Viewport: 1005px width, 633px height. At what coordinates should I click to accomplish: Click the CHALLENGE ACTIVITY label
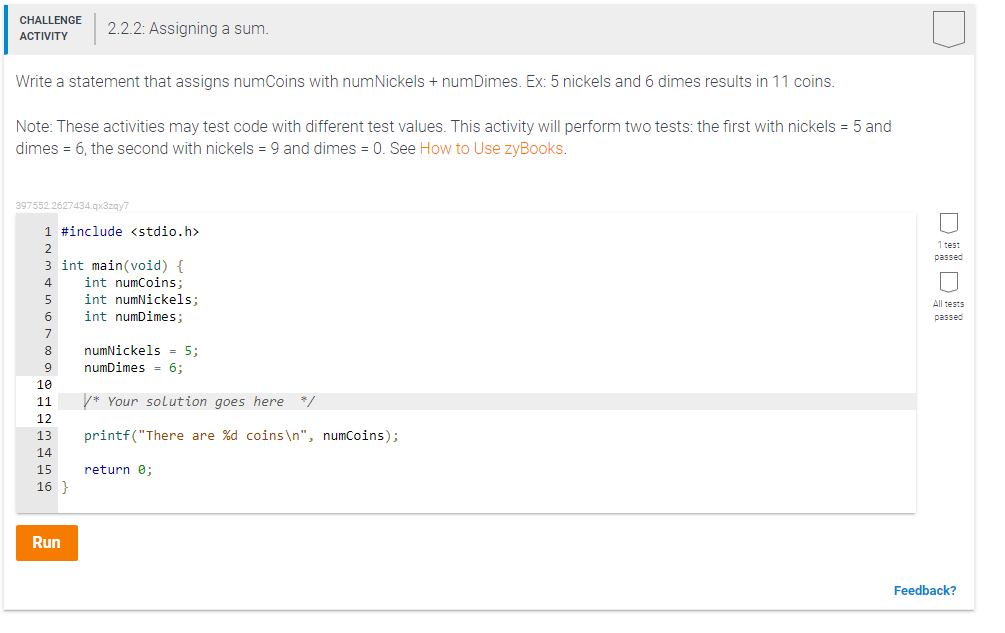coord(51,28)
